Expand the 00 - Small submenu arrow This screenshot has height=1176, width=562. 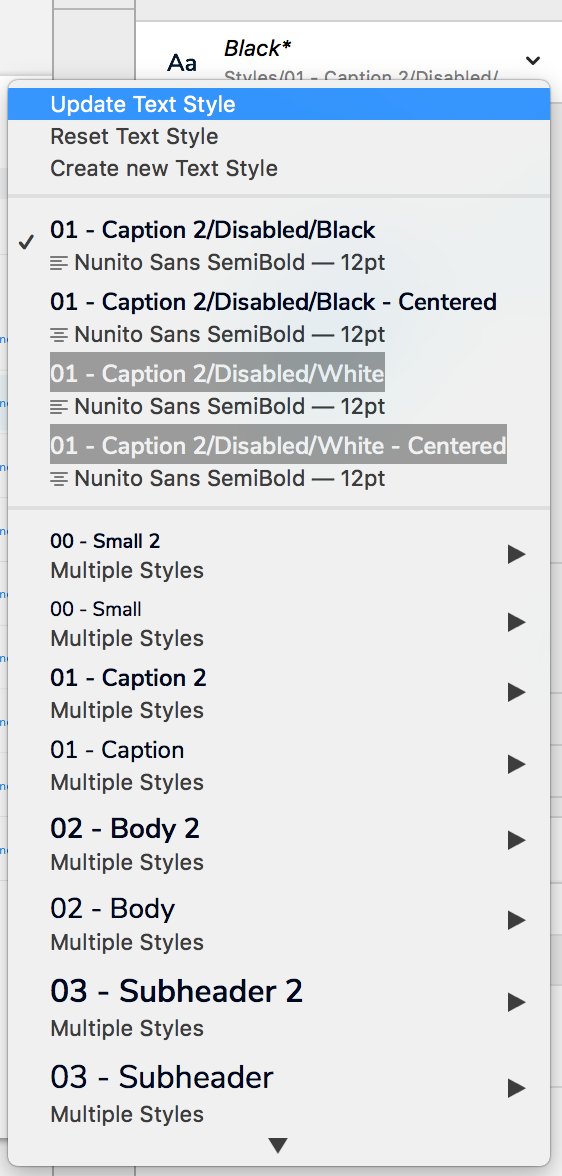pyautogui.click(x=516, y=622)
